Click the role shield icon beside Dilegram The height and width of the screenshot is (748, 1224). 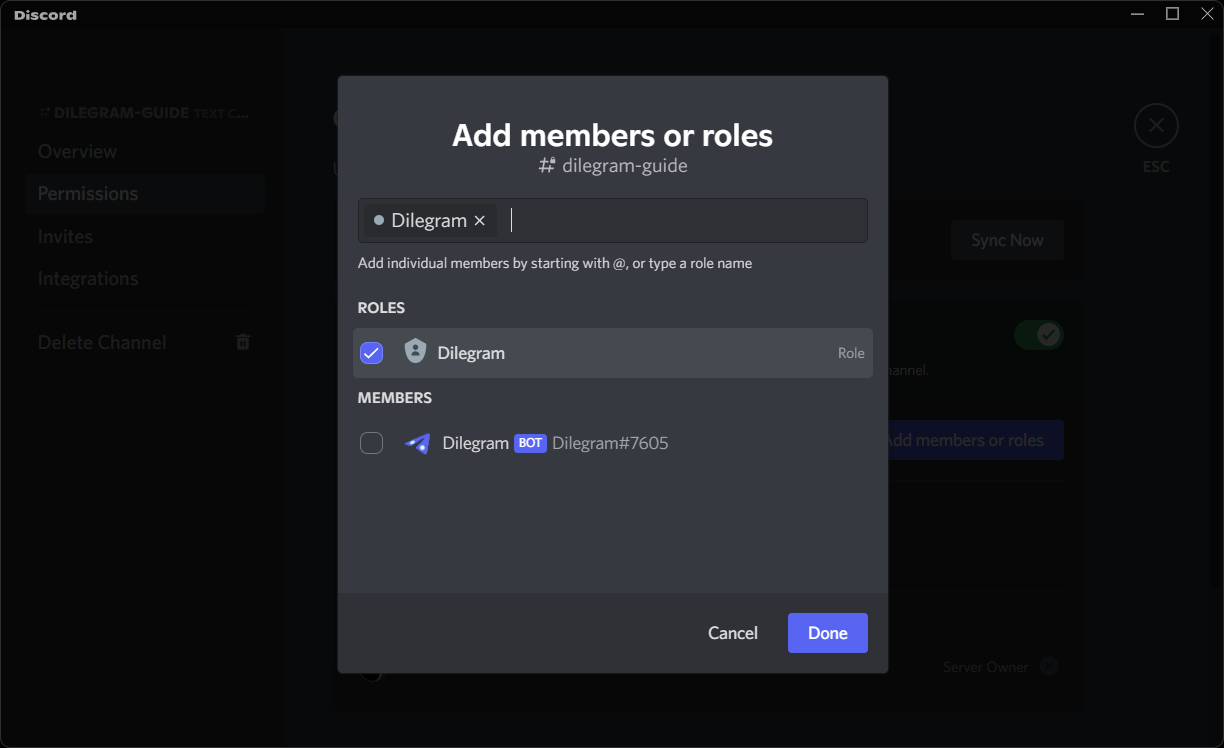pyautogui.click(x=415, y=352)
